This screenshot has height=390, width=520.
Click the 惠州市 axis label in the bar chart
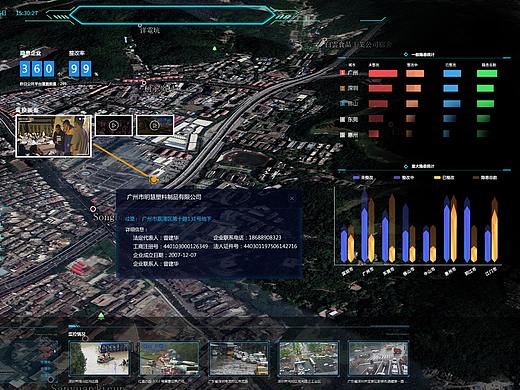pyautogui.click(x=450, y=272)
